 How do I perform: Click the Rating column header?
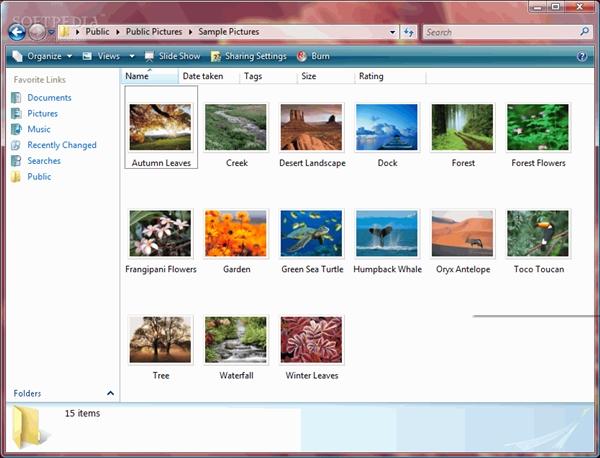[371, 76]
